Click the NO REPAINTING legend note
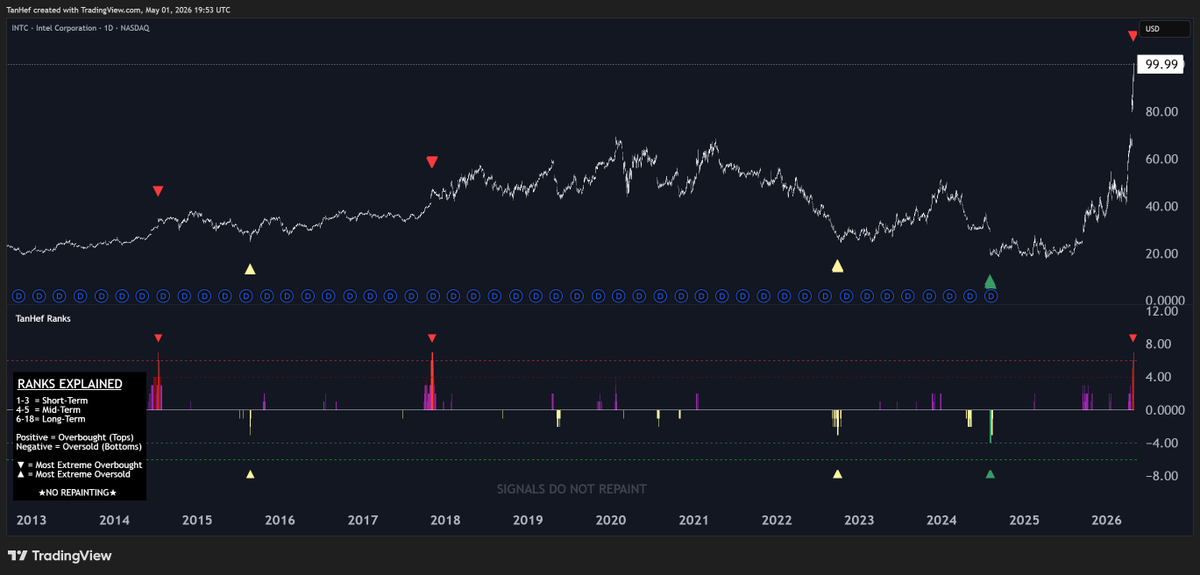This screenshot has width=1200, height=575. 78,492
